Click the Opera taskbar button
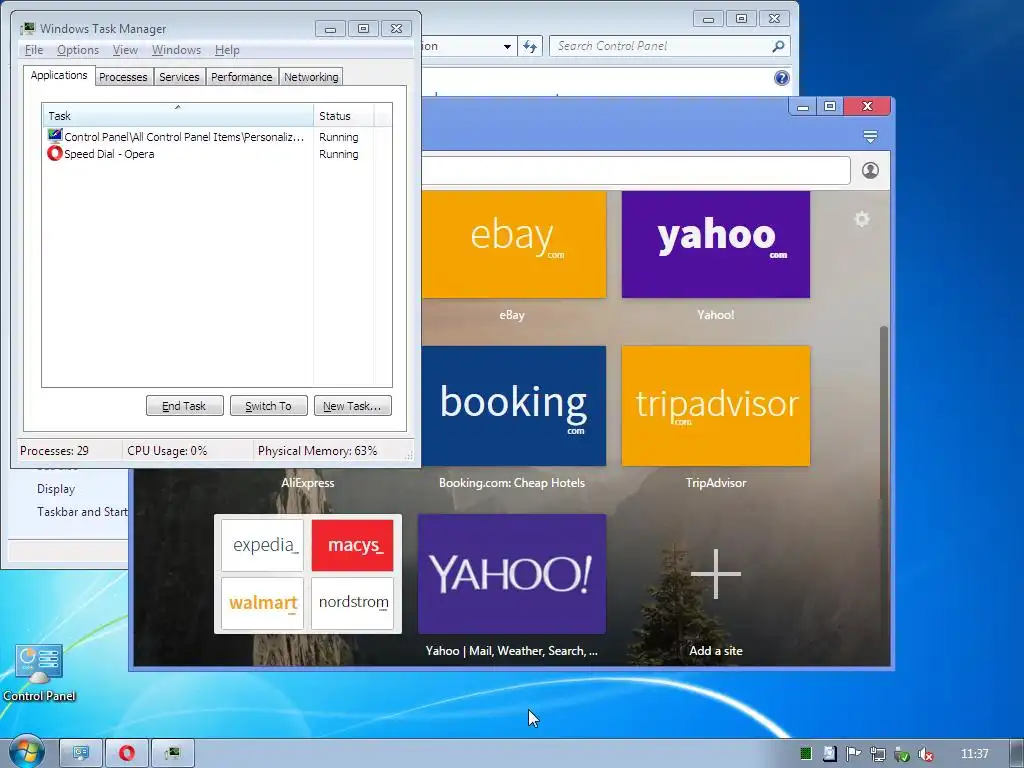This screenshot has height=768, width=1024. pos(127,753)
